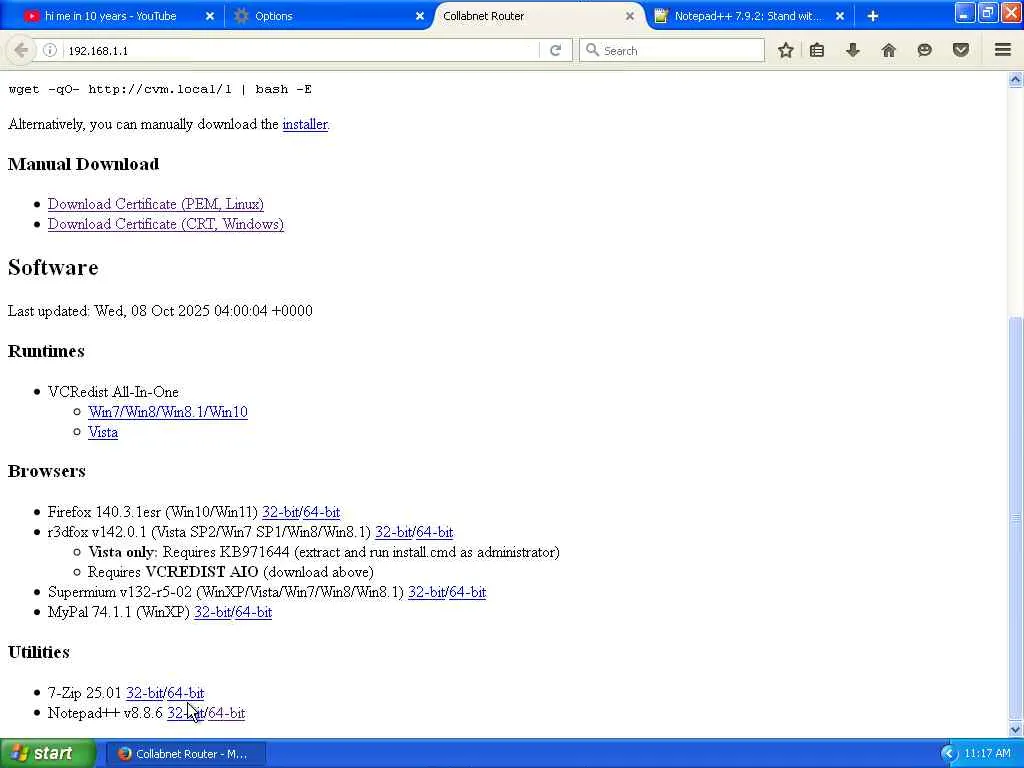
Task: Click the 'Requires KB971644' note
Action: point(324,552)
